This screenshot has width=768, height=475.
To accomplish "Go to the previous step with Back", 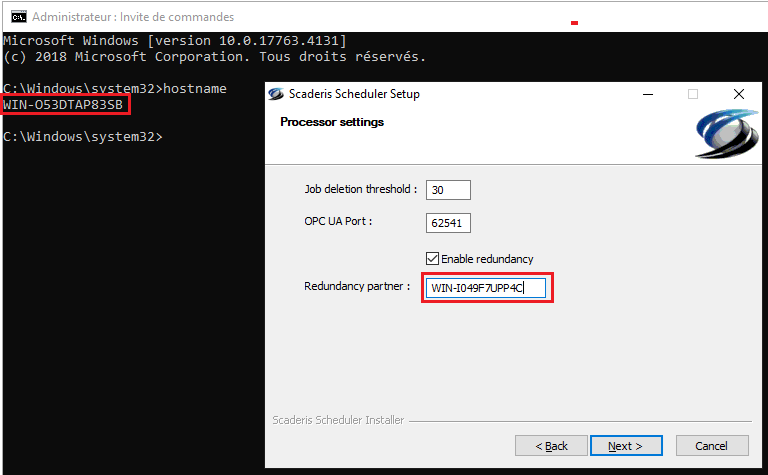I will click(x=551, y=445).
